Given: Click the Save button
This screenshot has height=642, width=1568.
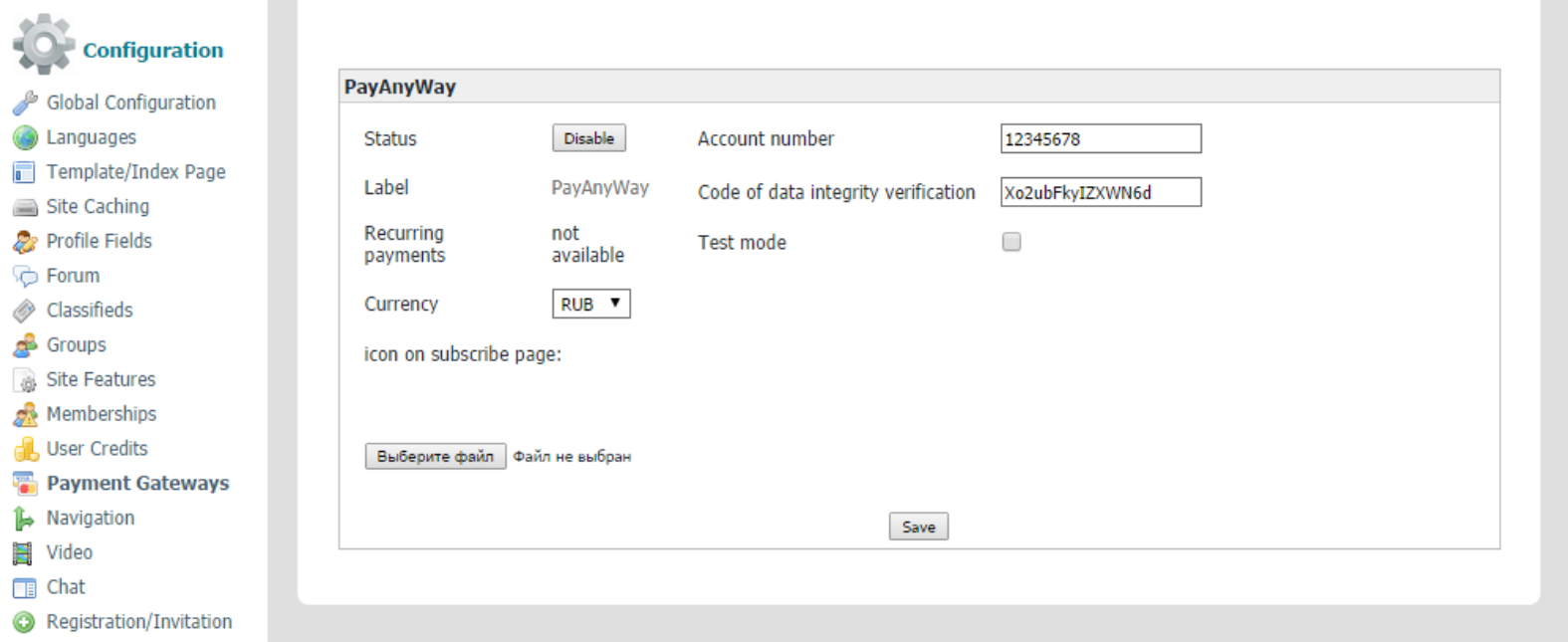Looking at the screenshot, I should tap(919, 527).
